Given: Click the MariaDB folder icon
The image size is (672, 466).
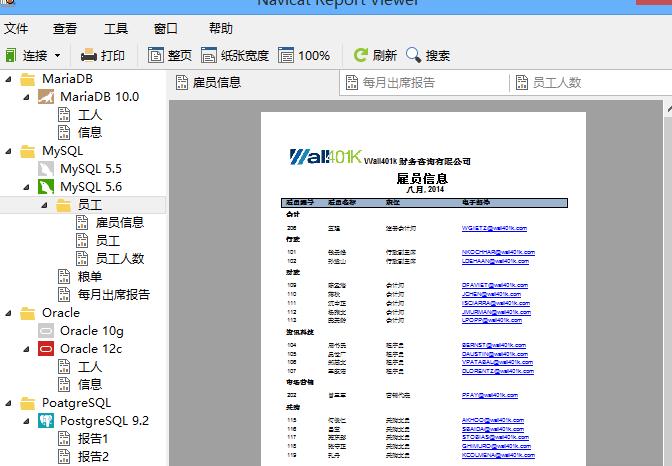Looking at the screenshot, I should pyautogui.click(x=27, y=79).
